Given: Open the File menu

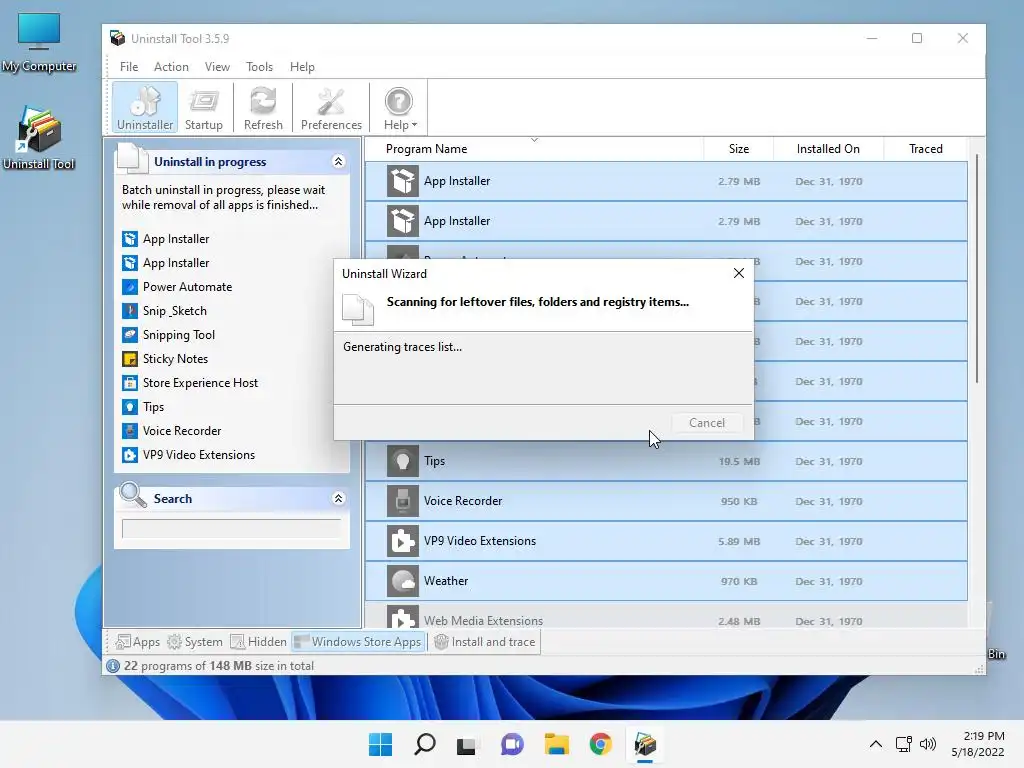Looking at the screenshot, I should tap(129, 67).
